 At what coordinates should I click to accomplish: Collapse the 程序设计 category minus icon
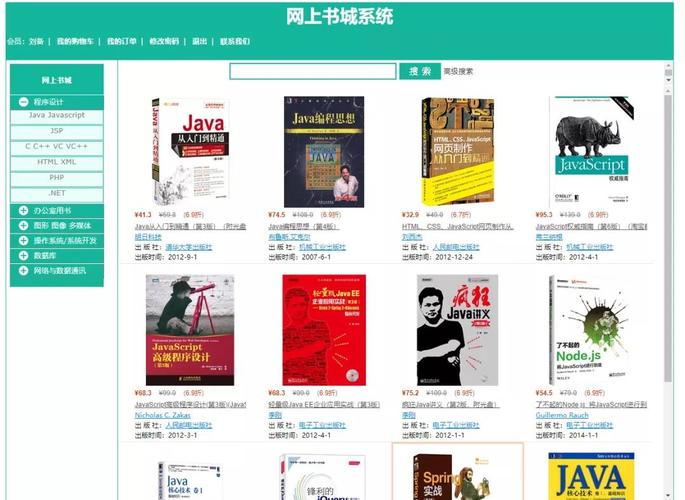[24, 102]
